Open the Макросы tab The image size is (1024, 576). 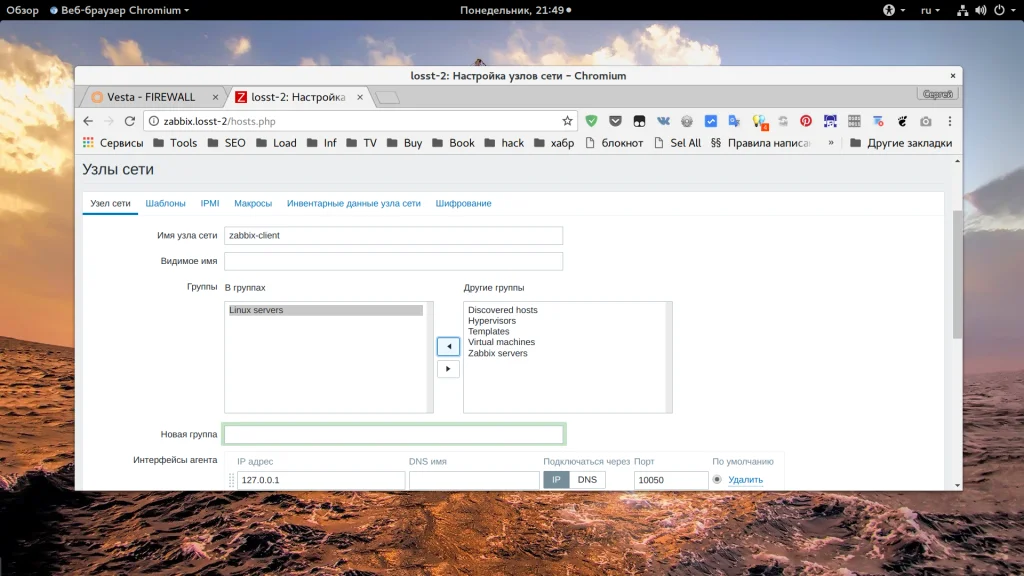pos(253,203)
